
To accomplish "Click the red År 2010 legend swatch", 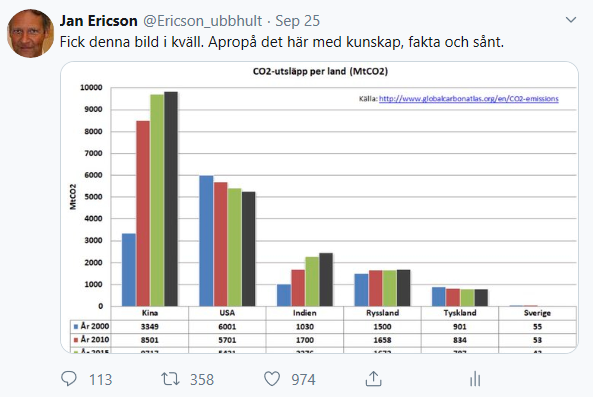I will pos(76,340).
